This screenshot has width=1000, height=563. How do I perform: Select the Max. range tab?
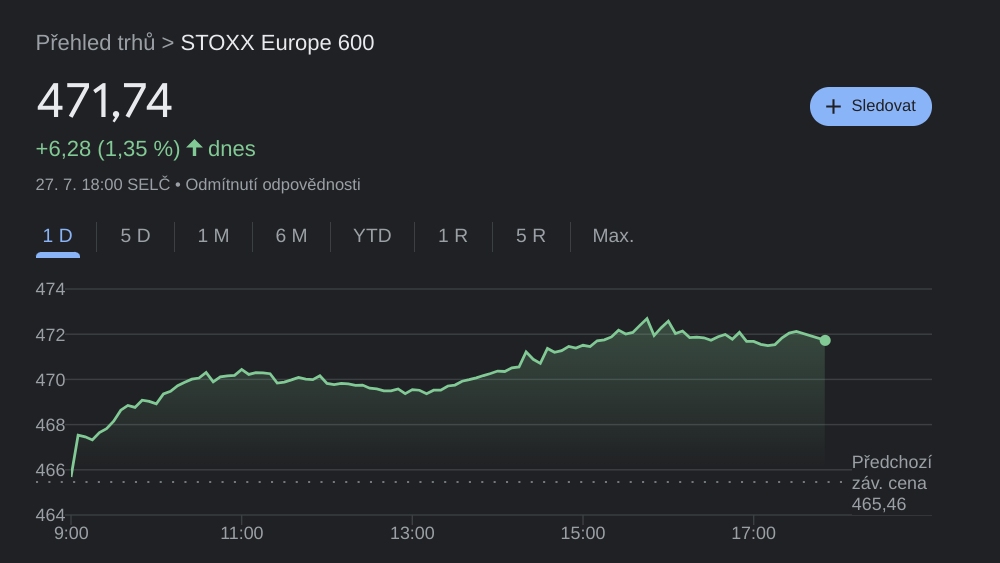pyautogui.click(x=613, y=236)
